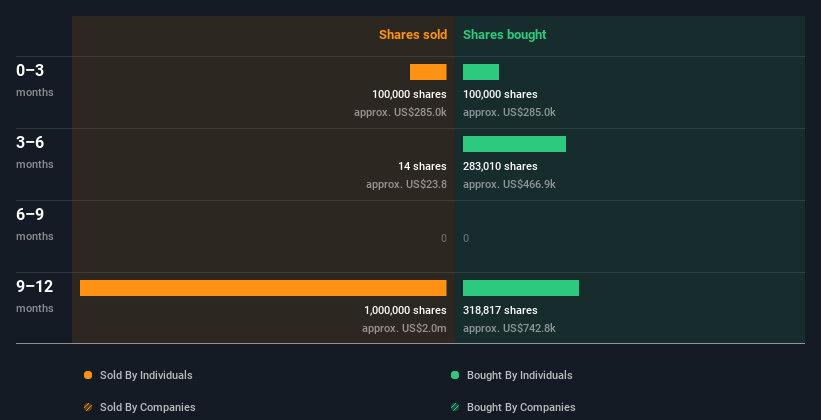The image size is (821, 420).
Task: Click the 283,010 shares bought value
Action: 500,167
